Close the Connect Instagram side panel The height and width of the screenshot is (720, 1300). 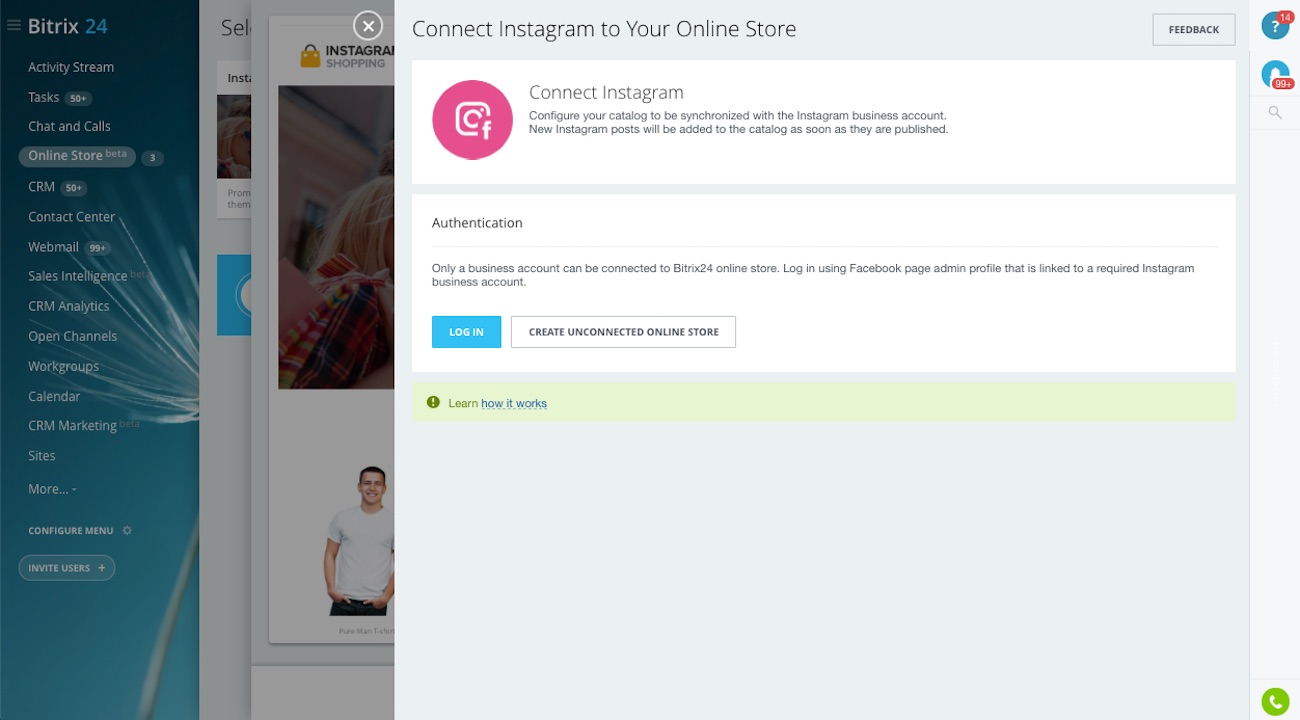(368, 26)
